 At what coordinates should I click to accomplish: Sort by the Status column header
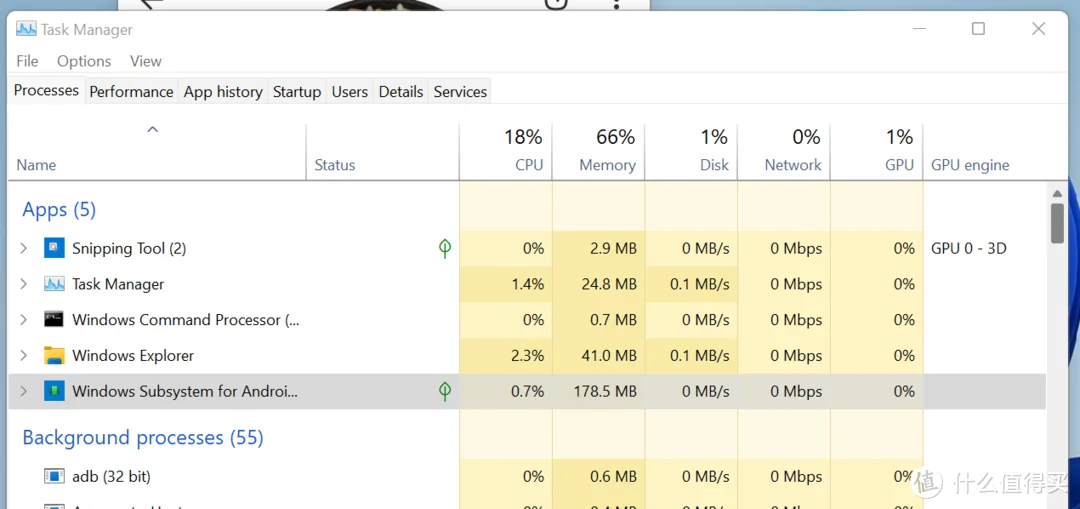point(382,152)
